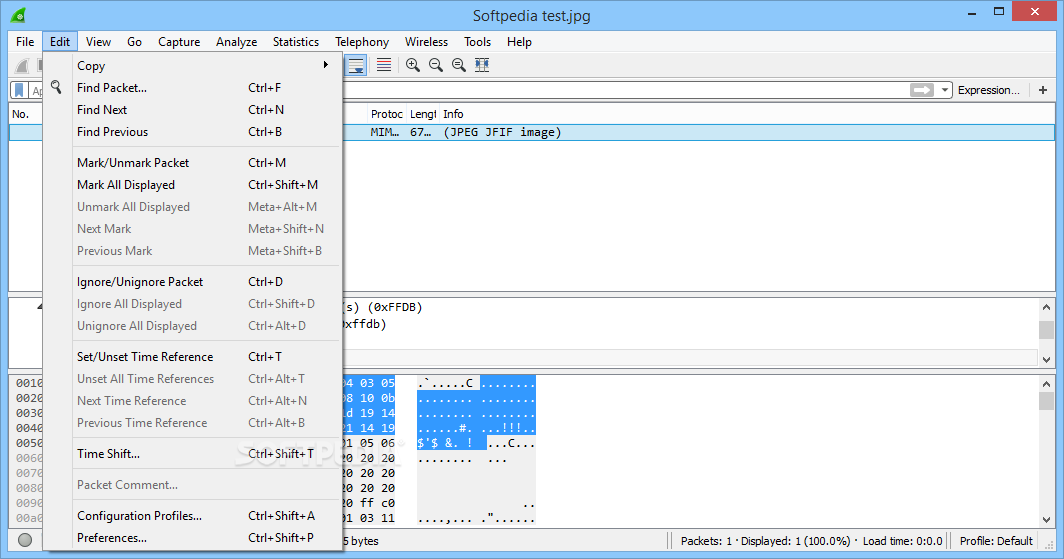Viewport: 1064px width, 559px height.
Task: Open the View menu
Action: pos(98,41)
